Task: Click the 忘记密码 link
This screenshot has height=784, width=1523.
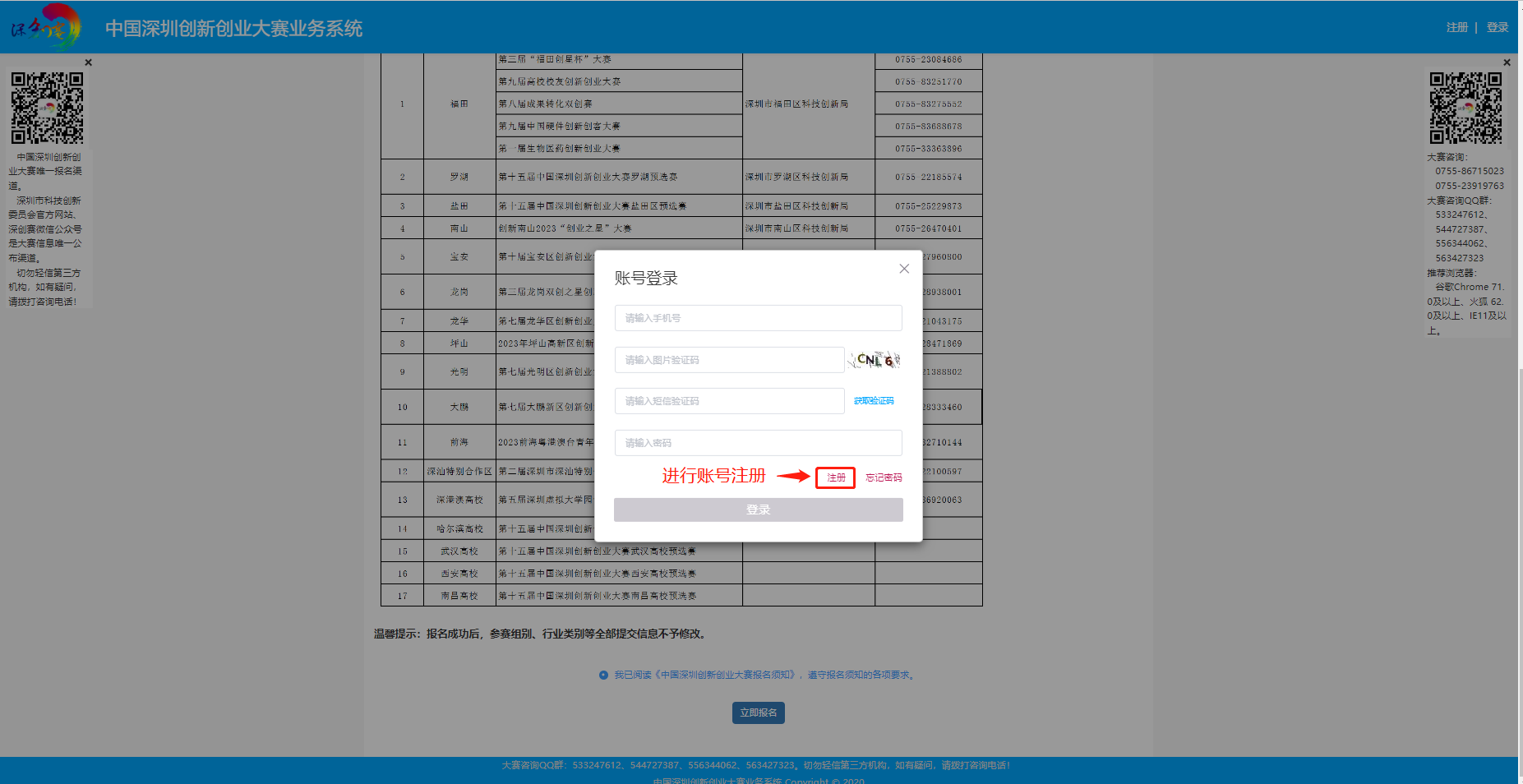Action: (x=884, y=477)
